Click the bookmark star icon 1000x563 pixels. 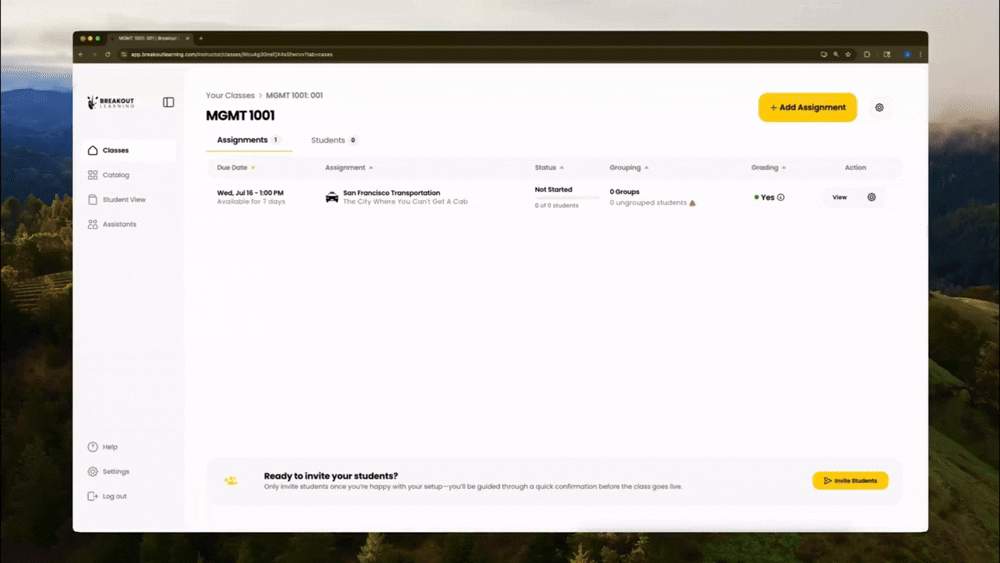click(x=848, y=55)
